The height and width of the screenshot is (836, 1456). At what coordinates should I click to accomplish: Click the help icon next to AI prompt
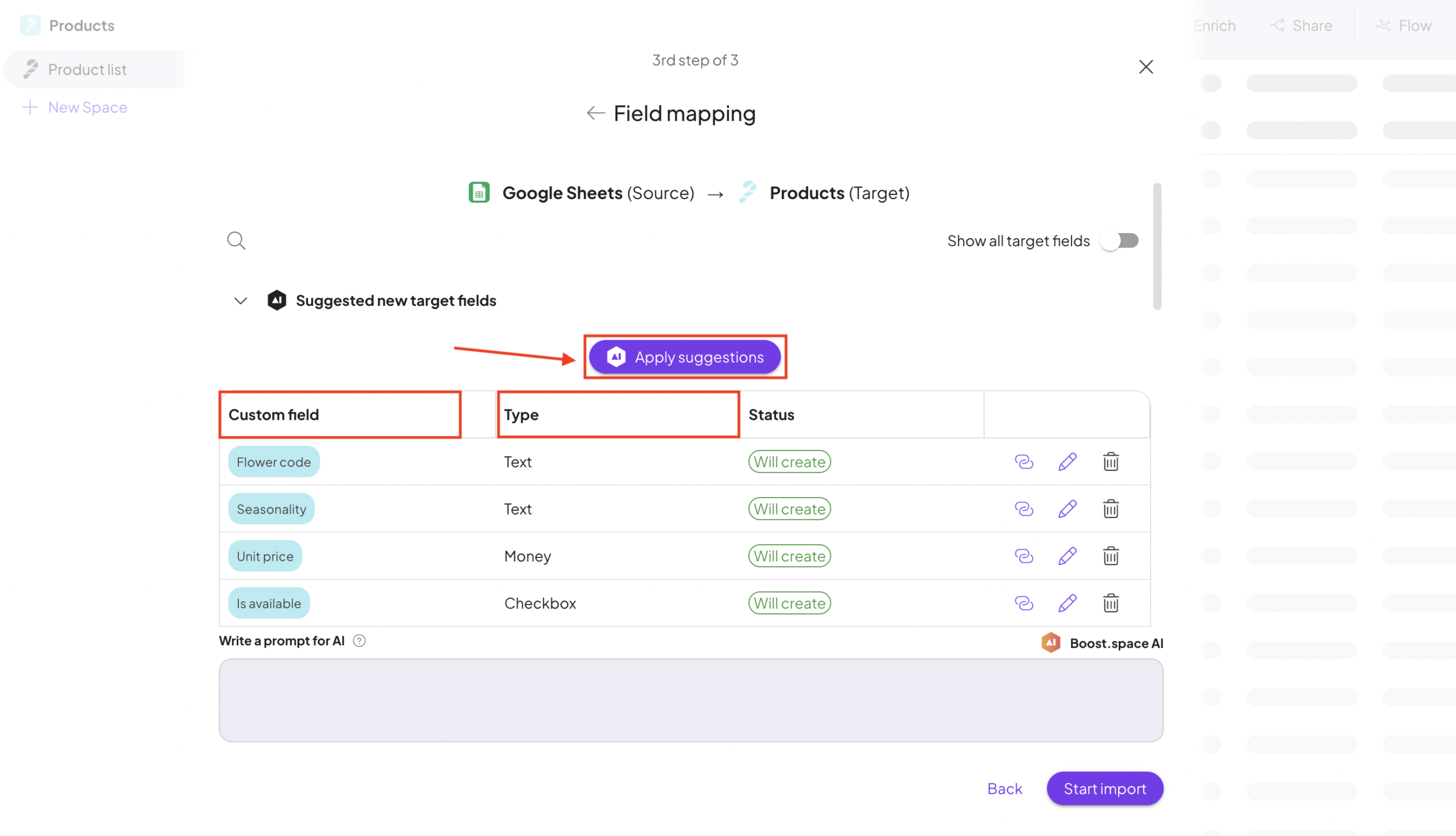359,641
